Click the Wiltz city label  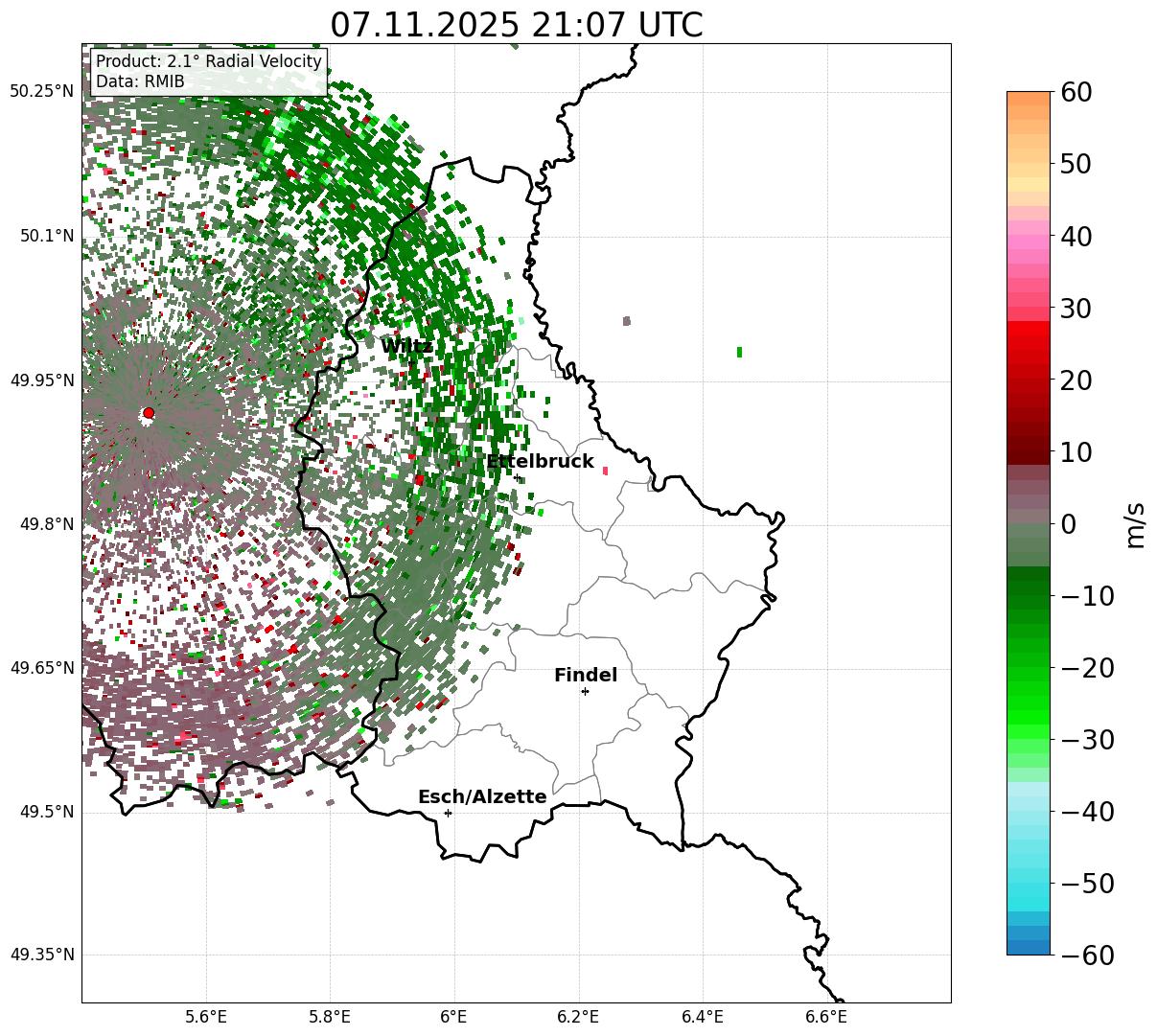click(406, 347)
